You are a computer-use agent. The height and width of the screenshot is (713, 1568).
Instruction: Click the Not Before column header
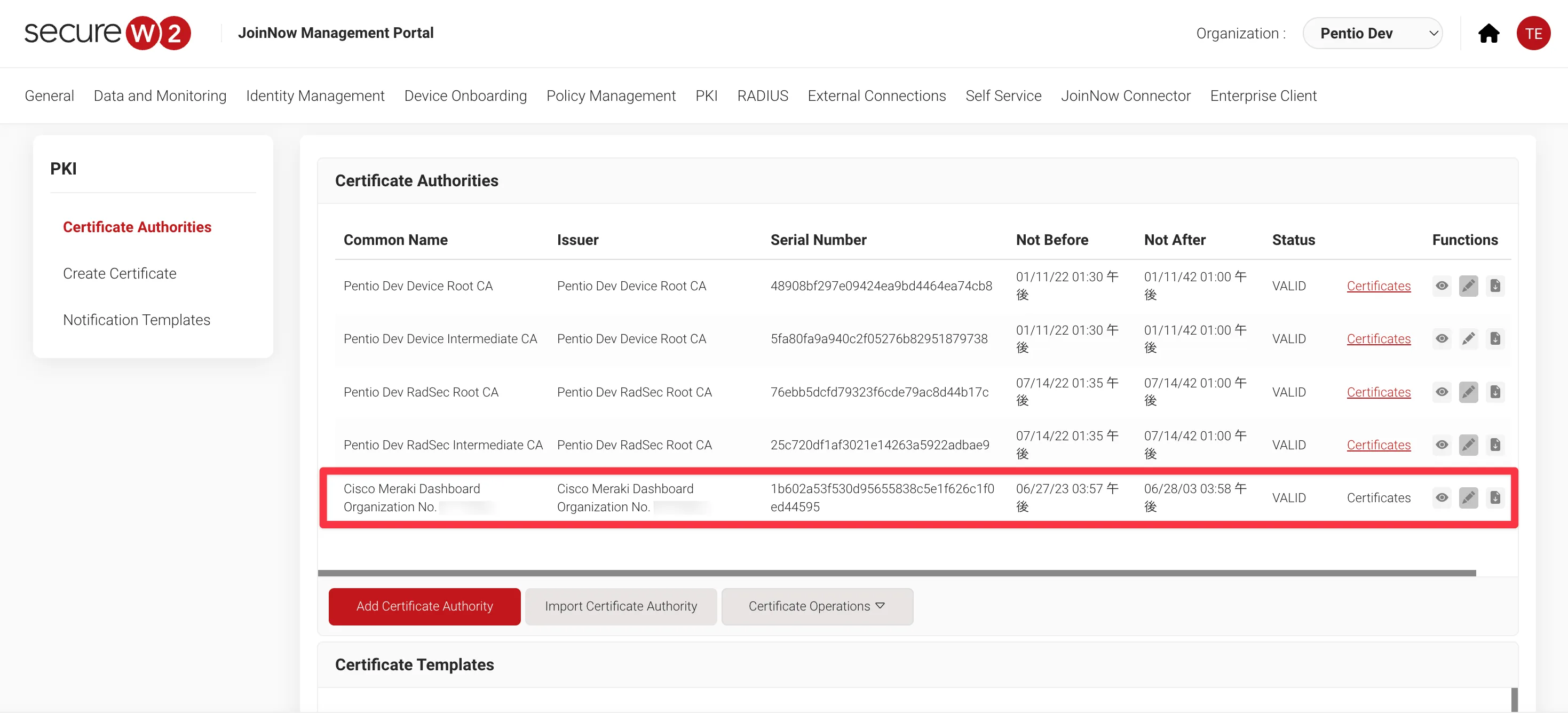coord(1052,240)
